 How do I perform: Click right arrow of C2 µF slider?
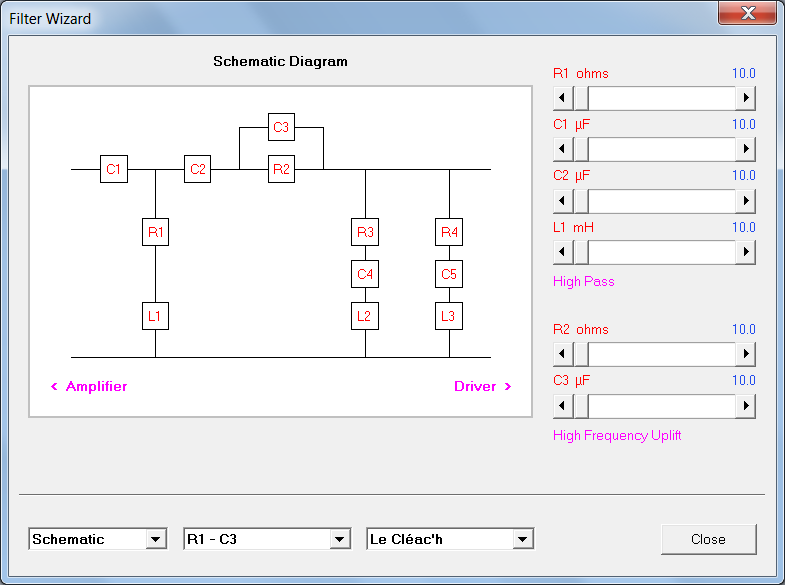coord(745,201)
